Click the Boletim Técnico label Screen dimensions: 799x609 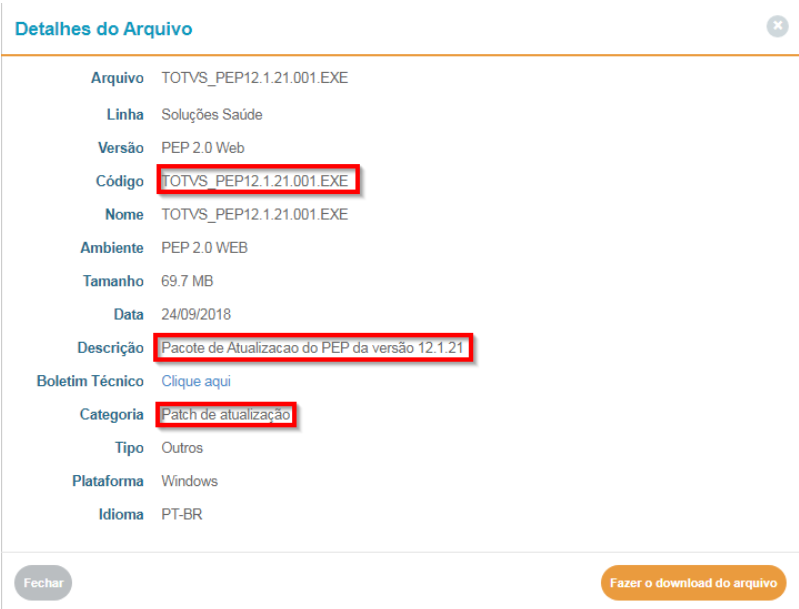[x=90, y=381]
